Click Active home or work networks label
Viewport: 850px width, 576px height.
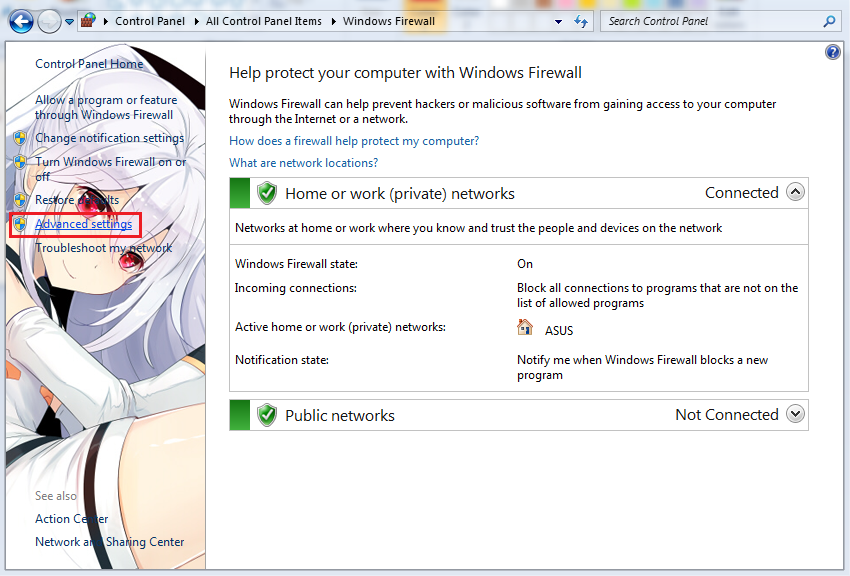tap(340, 327)
